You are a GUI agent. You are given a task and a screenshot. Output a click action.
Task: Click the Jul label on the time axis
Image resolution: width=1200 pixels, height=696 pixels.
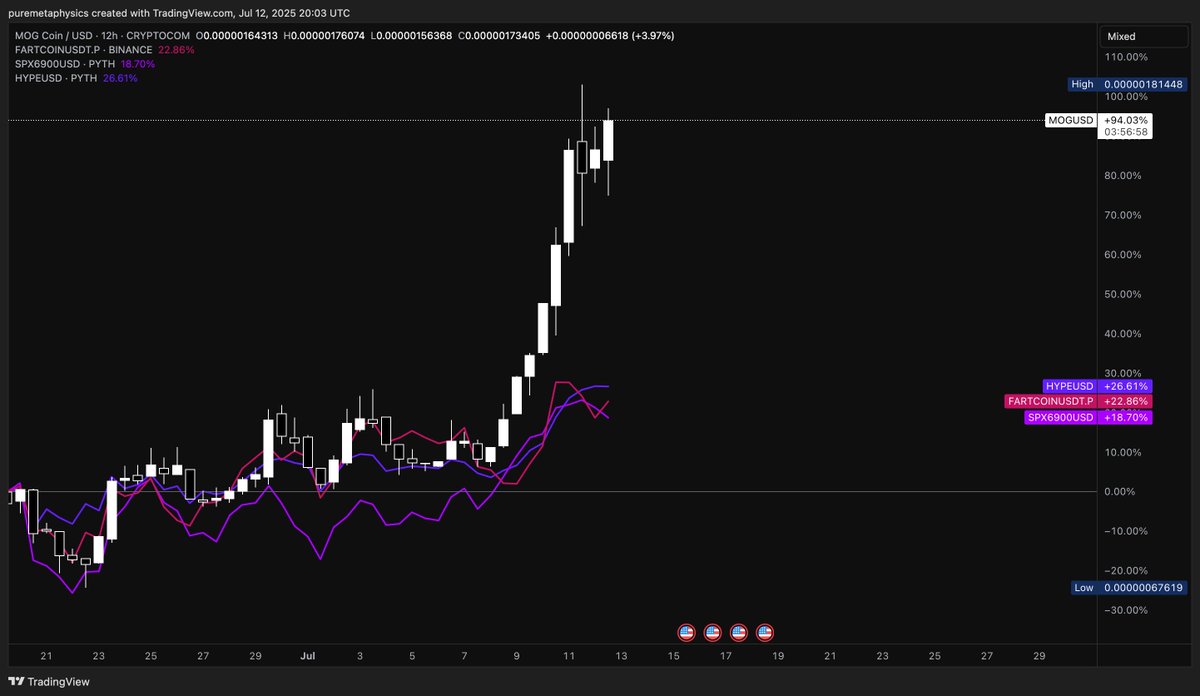[x=308, y=656]
